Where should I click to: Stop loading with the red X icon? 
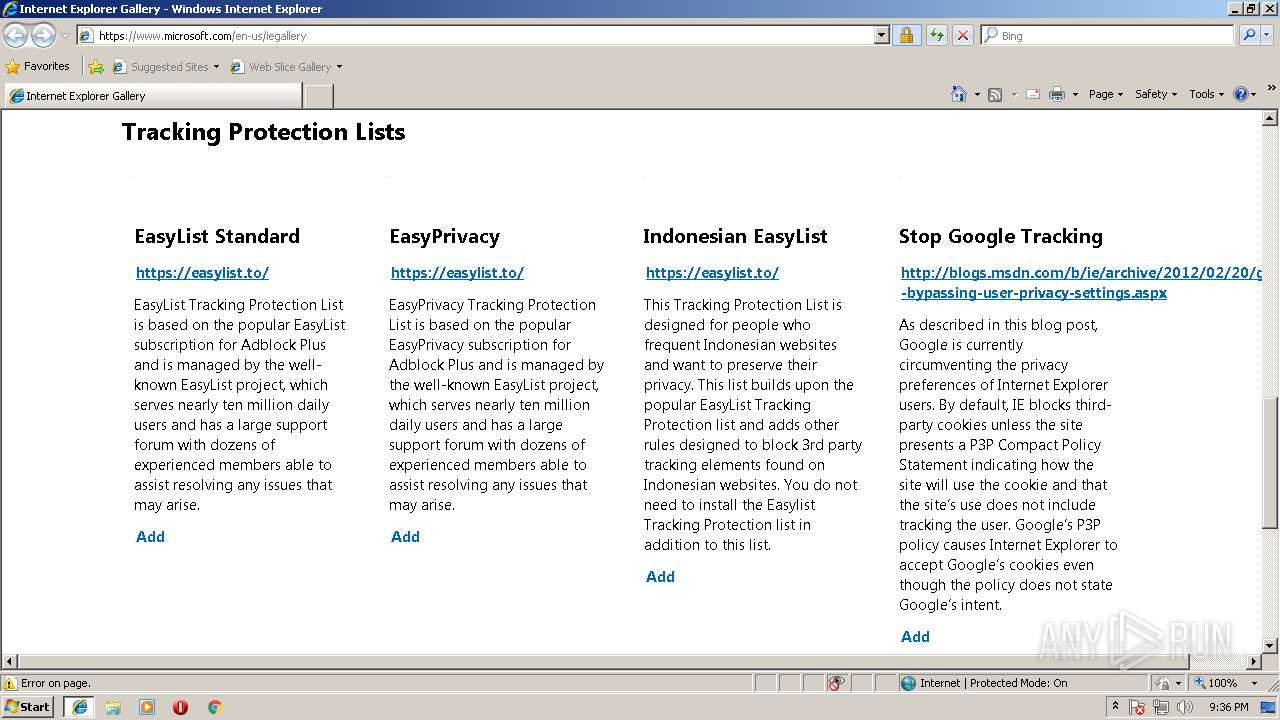(962, 35)
